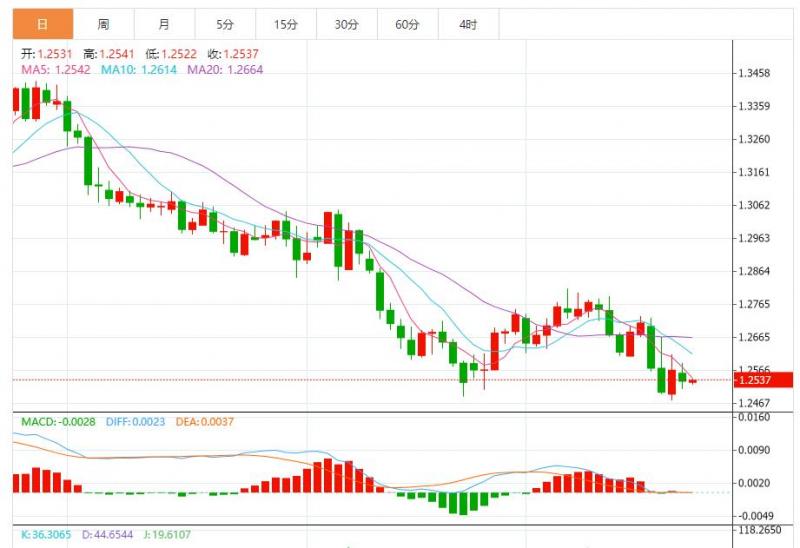Click the MA20: 1.2664 indicator label
The width and height of the screenshot is (800, 548).
(x=225, y=69)
